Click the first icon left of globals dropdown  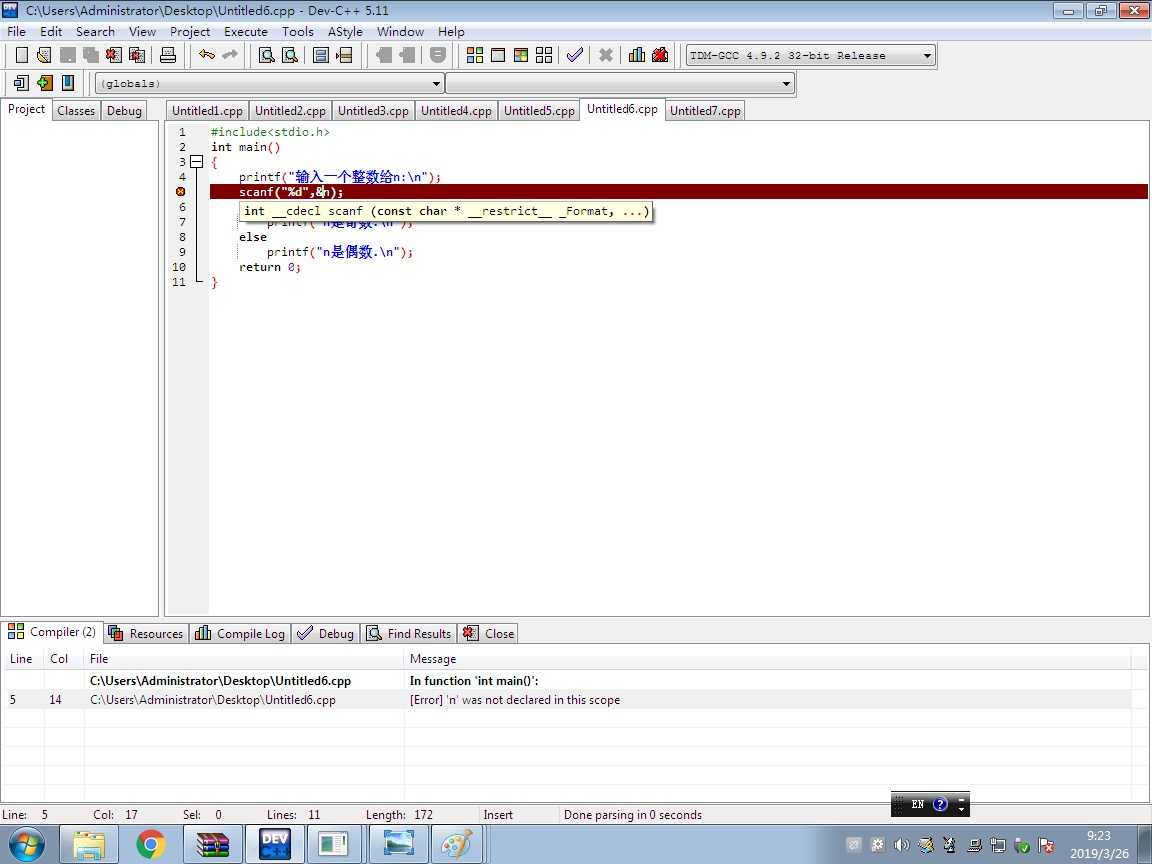click(21, 83)
